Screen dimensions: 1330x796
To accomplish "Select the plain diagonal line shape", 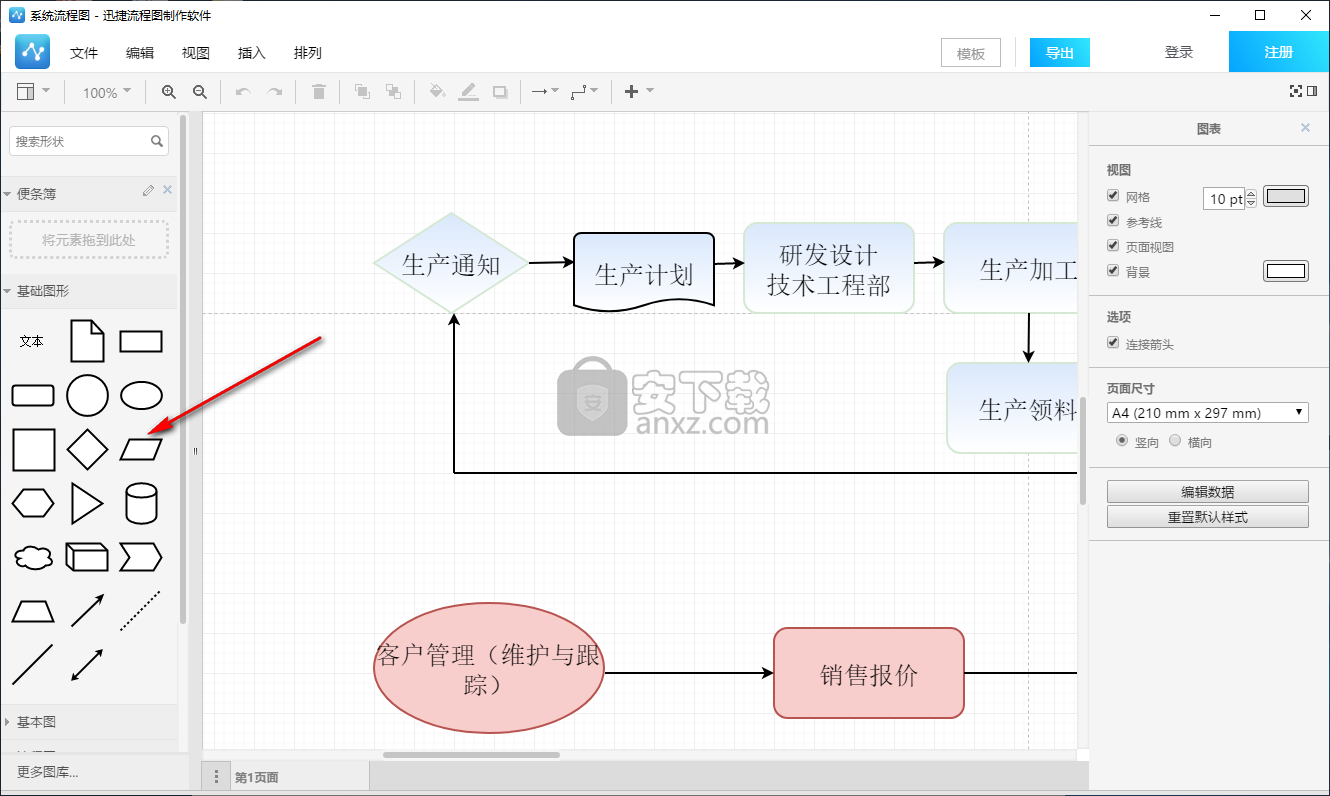I will (33, 665).
